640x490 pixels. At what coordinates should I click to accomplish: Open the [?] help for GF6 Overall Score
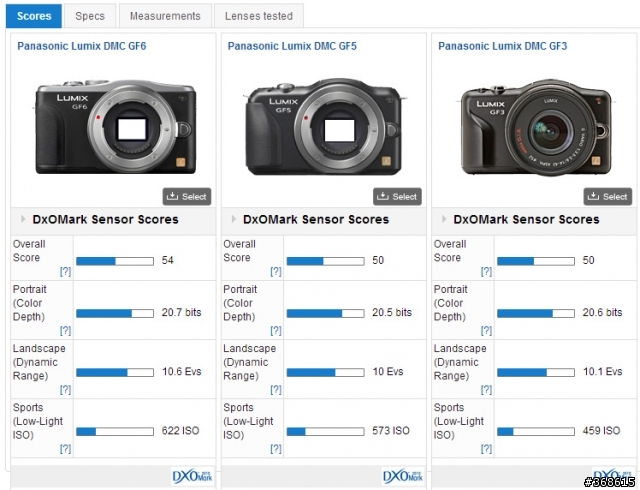[65, 271]
